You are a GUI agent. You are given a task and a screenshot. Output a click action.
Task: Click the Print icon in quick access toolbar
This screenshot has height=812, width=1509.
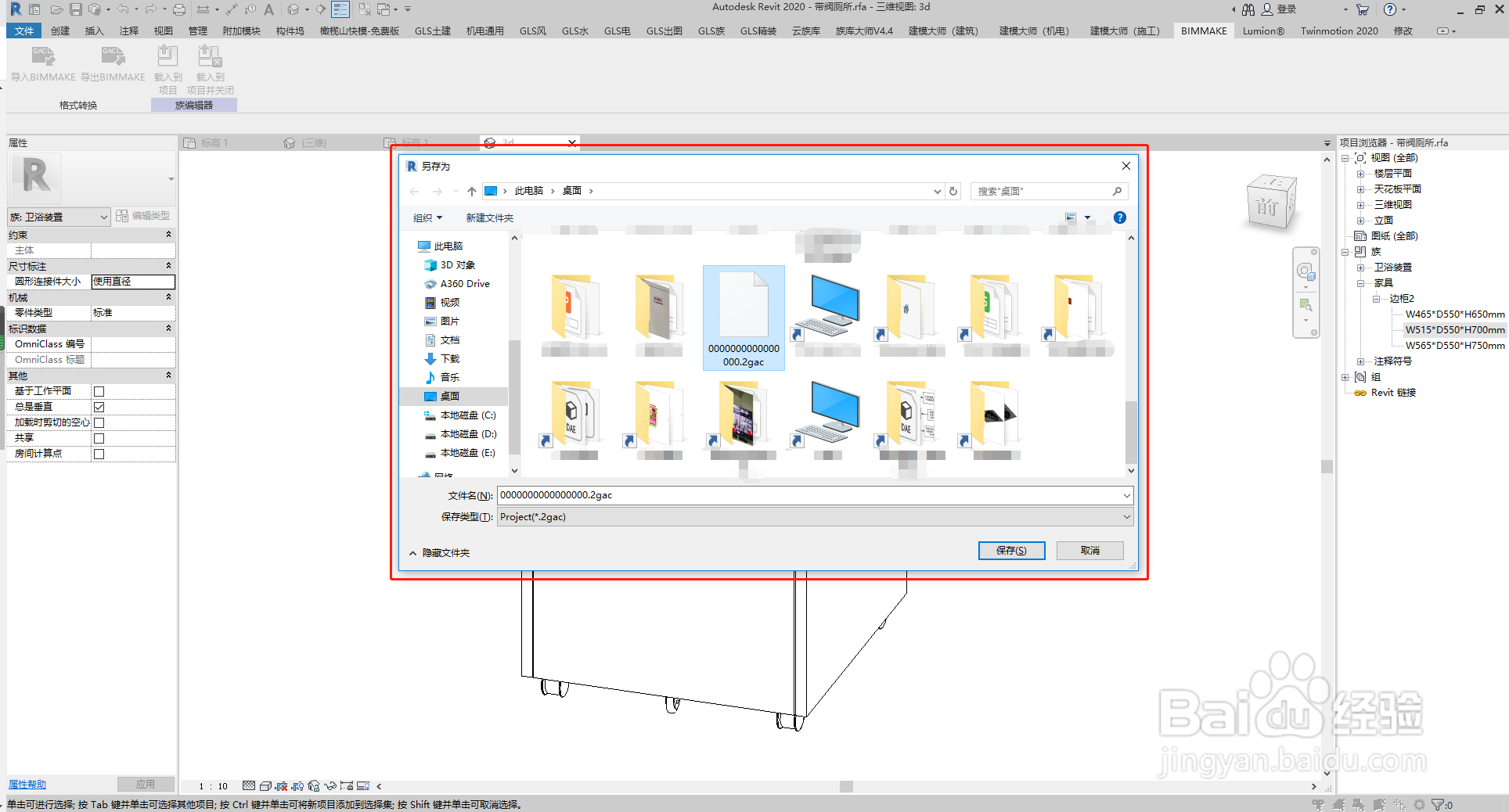point(179,9)
